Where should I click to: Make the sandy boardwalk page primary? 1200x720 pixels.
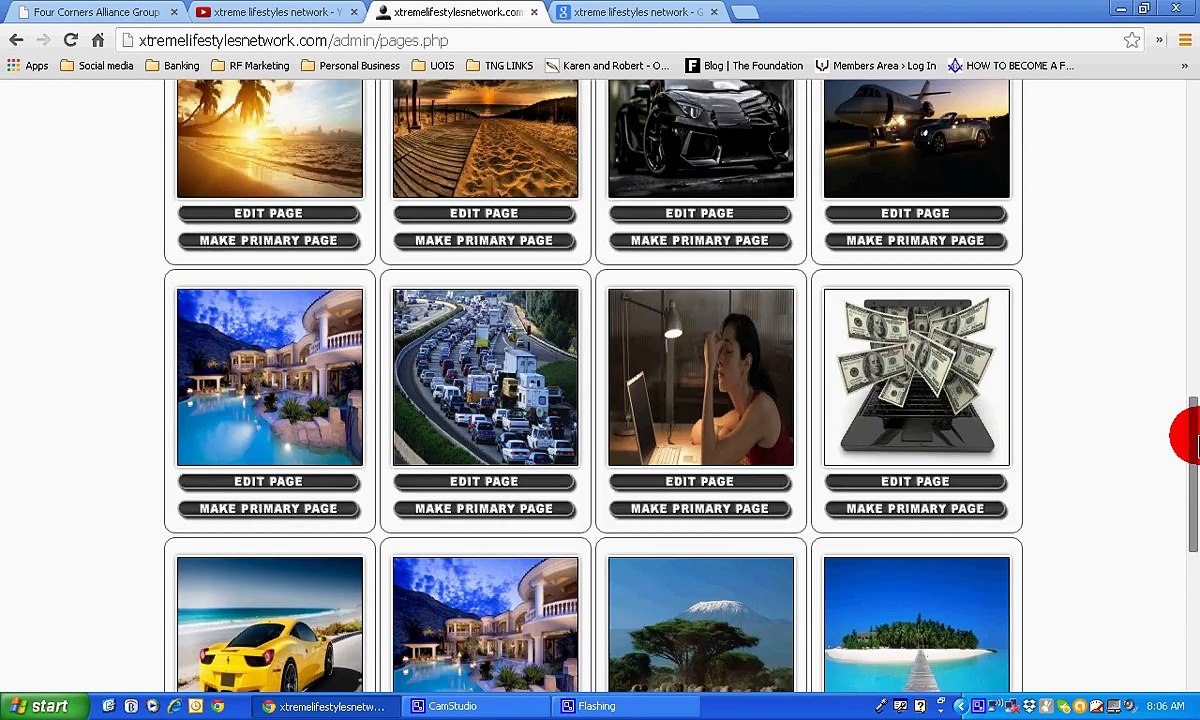click(x=484, y=241)
